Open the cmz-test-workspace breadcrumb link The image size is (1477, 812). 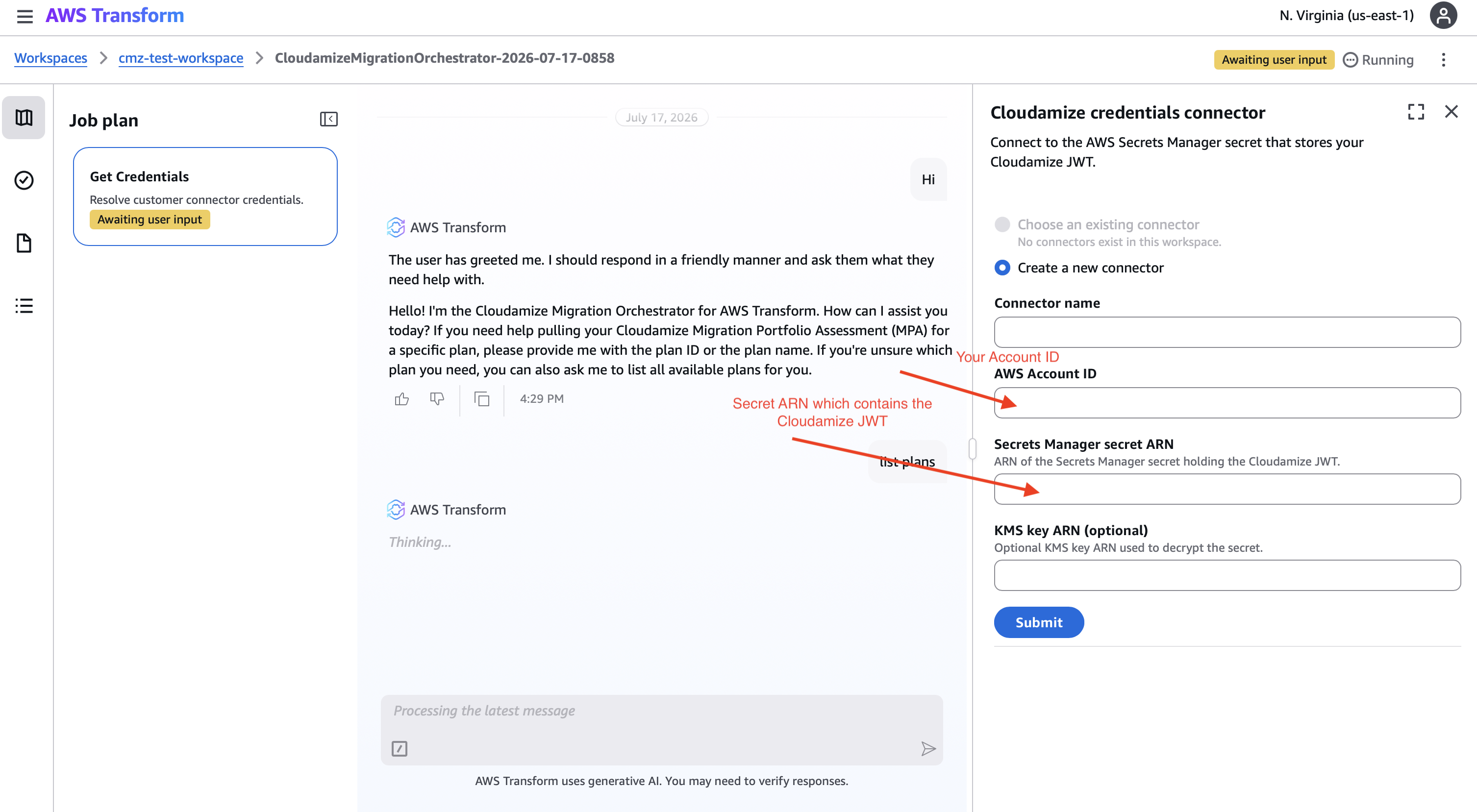pyautogui.click(x=180, y=58)
